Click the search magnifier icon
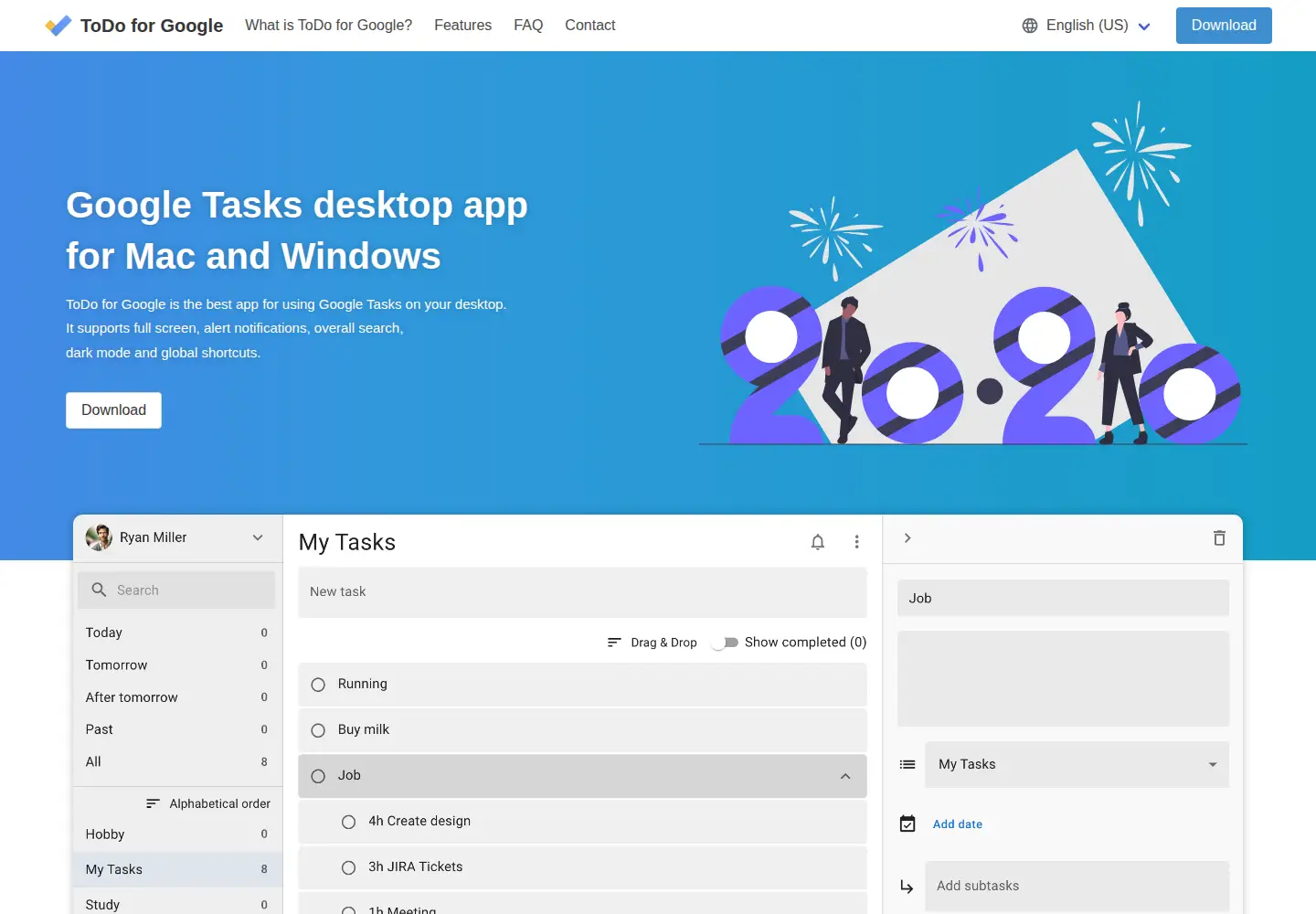The image size is (1316, 914). (x=99, y=590)
